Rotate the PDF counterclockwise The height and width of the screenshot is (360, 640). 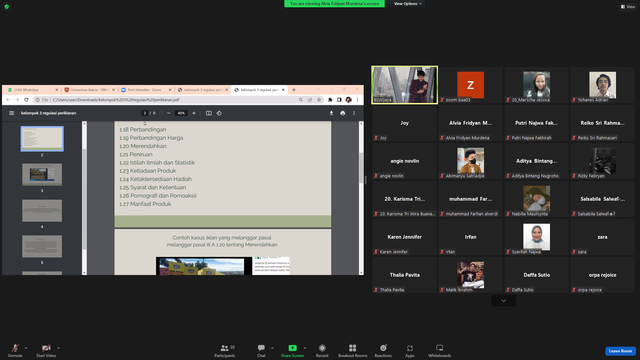219,113
